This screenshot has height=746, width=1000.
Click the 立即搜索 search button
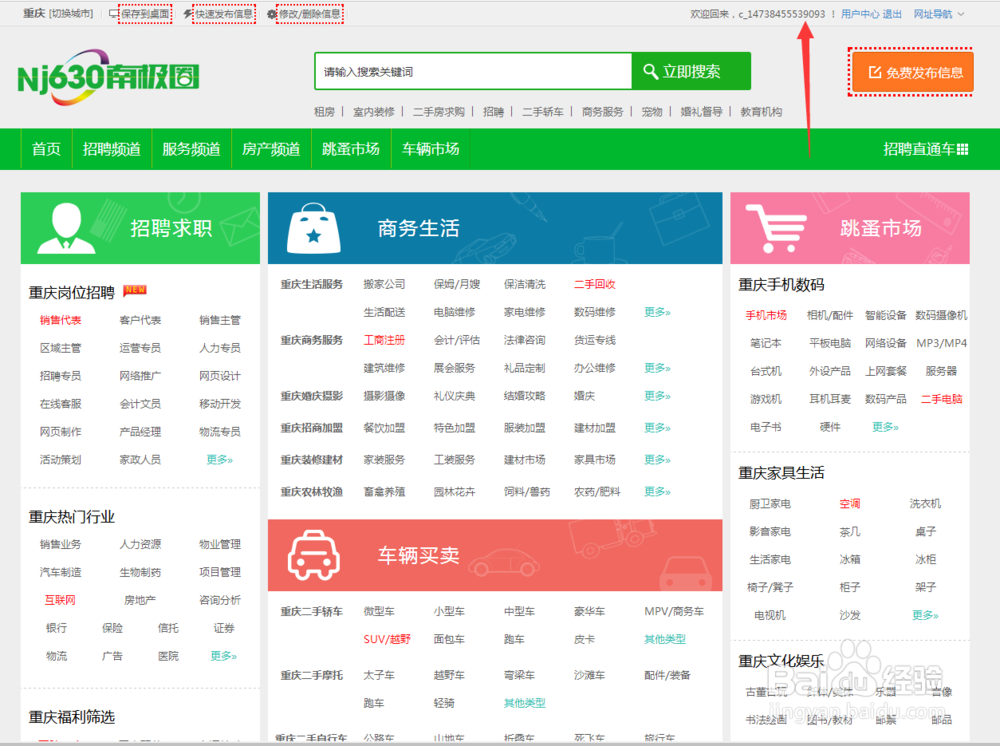point(694,72)
